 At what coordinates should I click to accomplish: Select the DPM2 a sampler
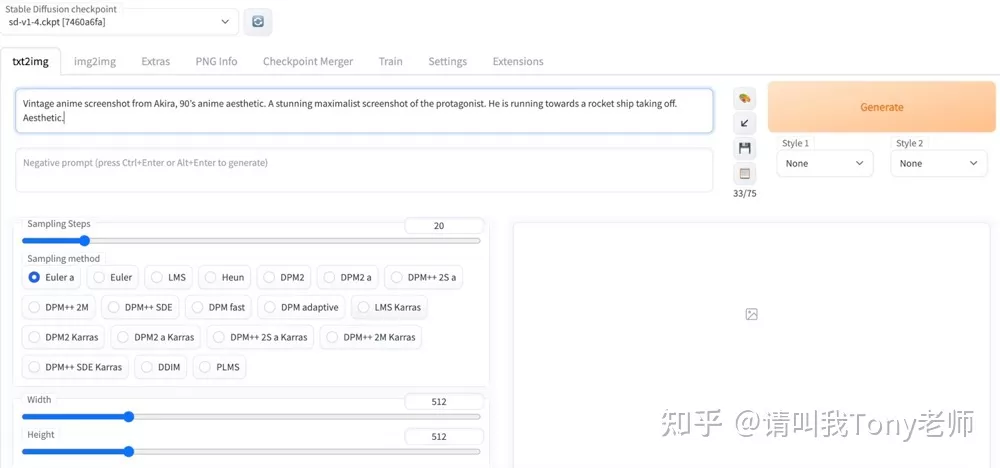click(x=348, y=277)
